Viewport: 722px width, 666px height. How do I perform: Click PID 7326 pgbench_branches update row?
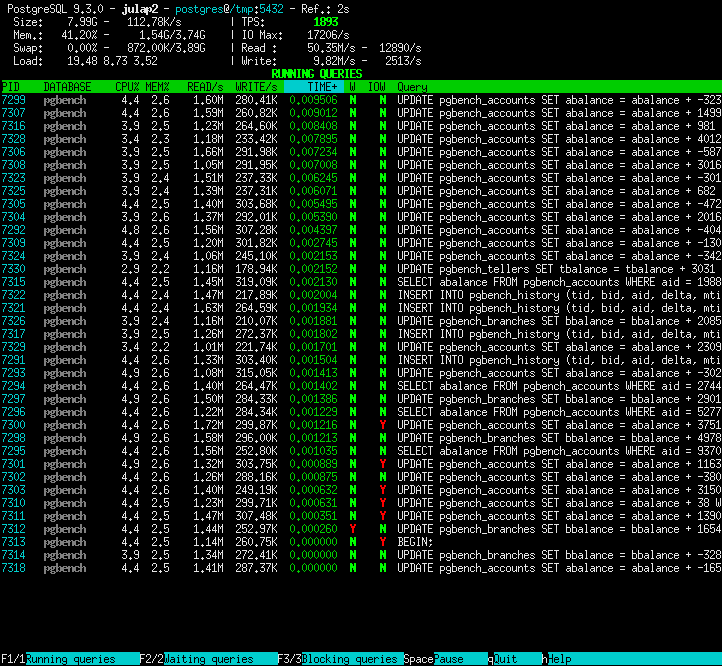pyautogui.click(x=361, y=321)
